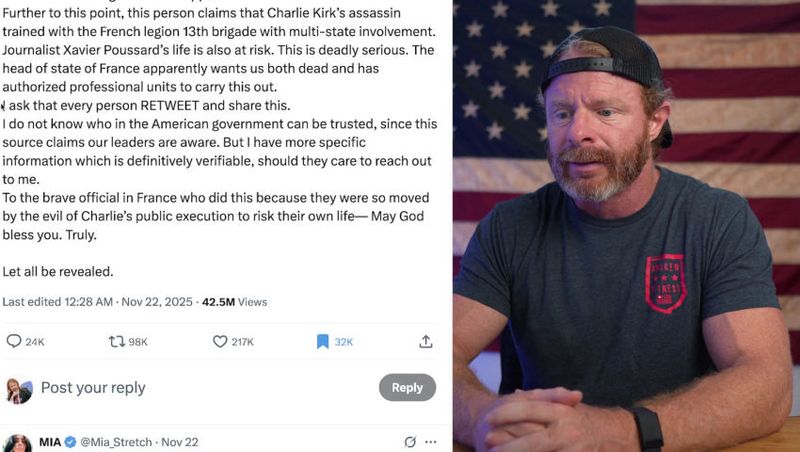Viewport: 800px width, 452px height.
Task: Click the 217K likes count
Action: [242, 342]
